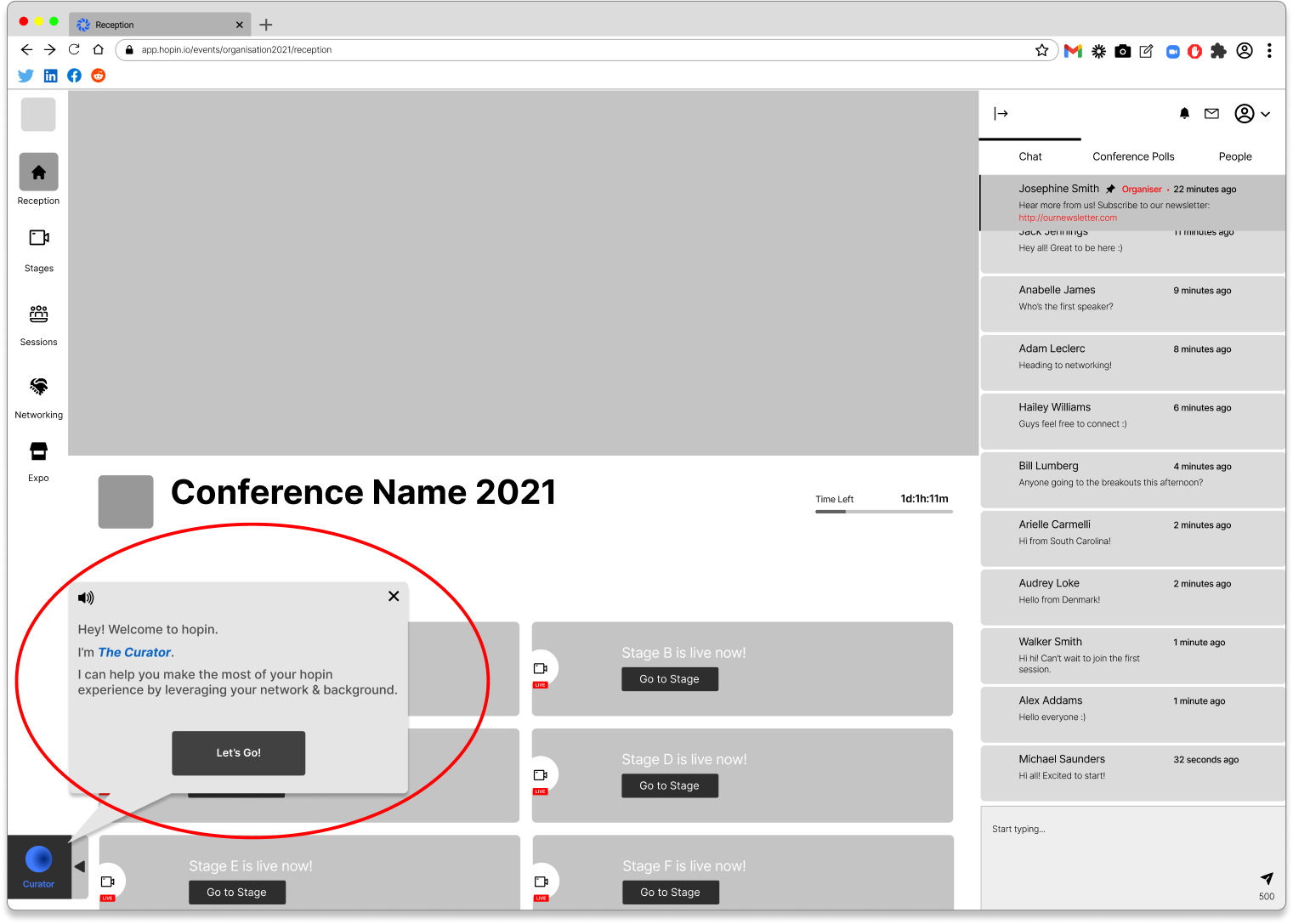Open Gmail extension icon

[1073, 51]
